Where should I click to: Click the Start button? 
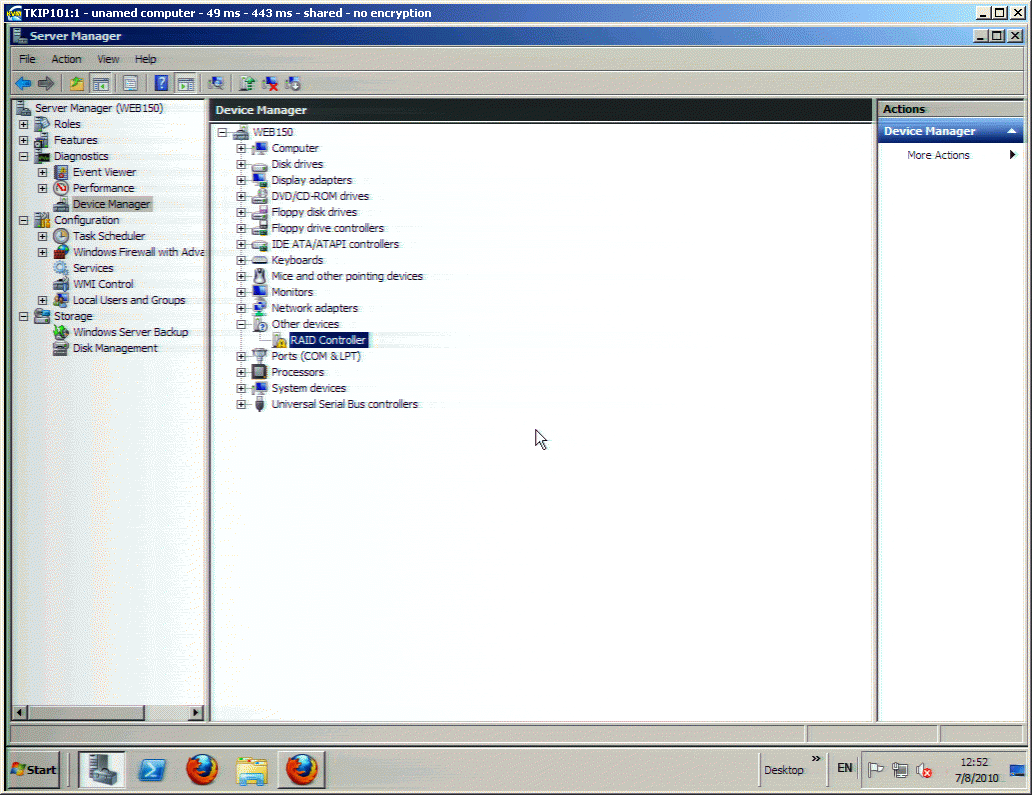[x=35, y=770]
